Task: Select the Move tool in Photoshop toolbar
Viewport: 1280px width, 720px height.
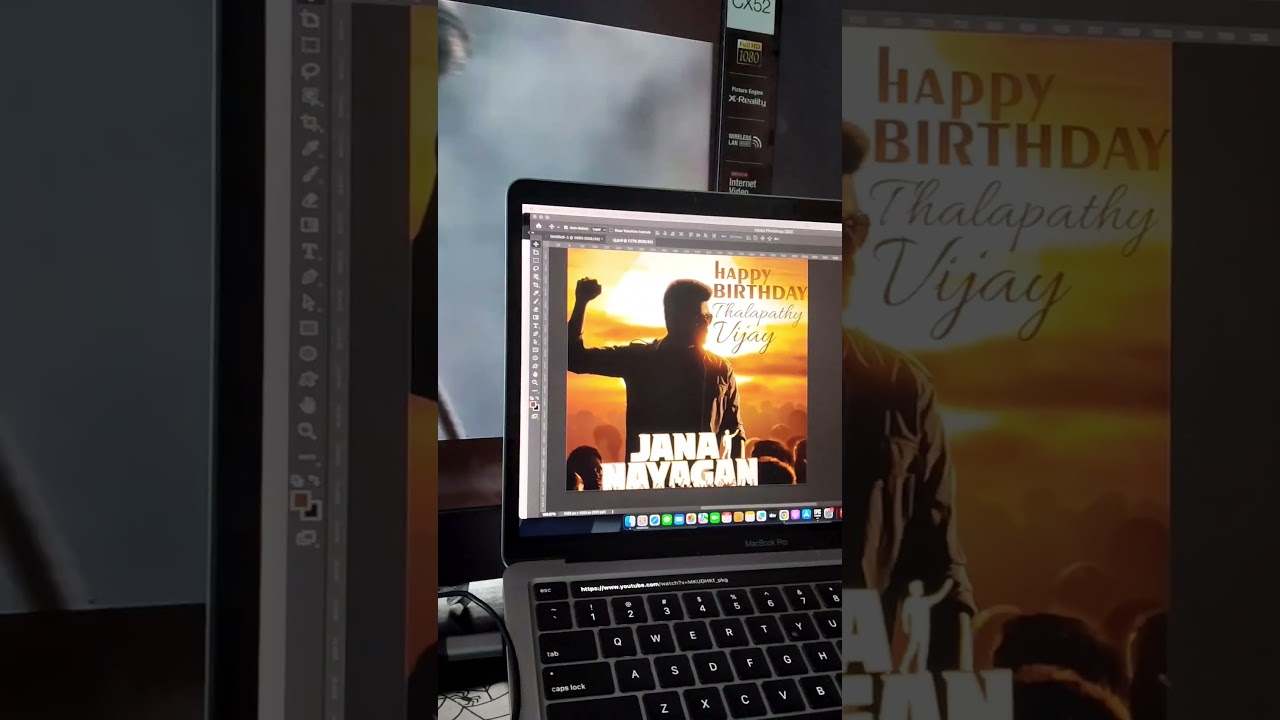Action: coord(536,244)
